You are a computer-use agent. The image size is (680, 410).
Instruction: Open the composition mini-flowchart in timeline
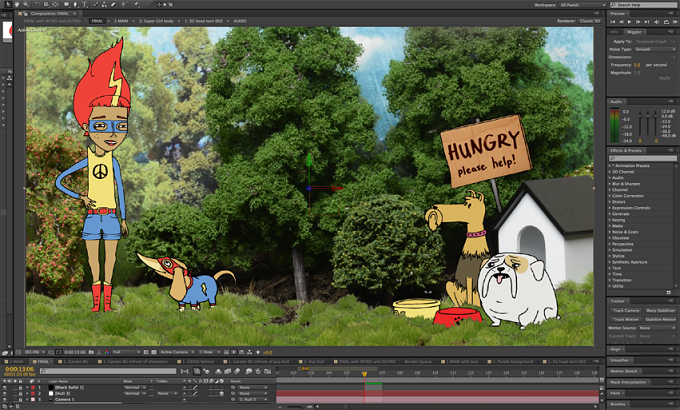(184, 371)
